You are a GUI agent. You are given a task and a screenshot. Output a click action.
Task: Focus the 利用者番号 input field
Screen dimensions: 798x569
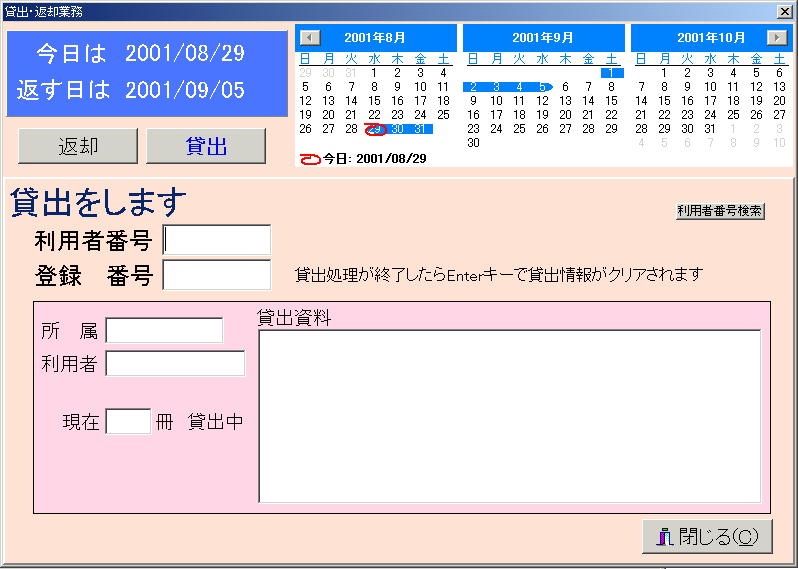(x=217, y=240)
